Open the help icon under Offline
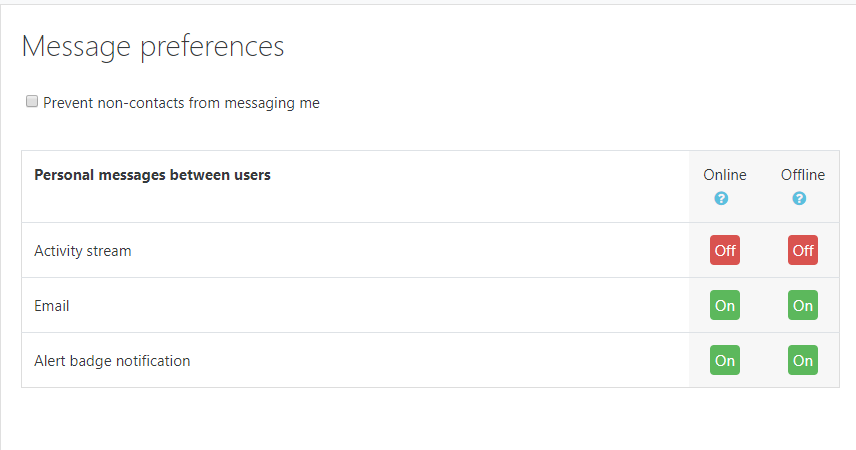Screen dimensions: 856x450 799,198
